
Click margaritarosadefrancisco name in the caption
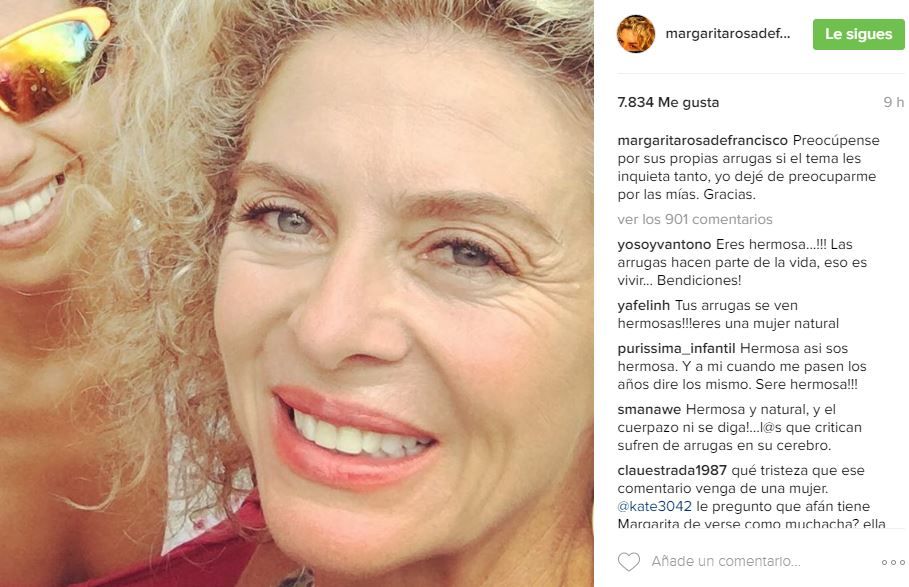[703, 140]
